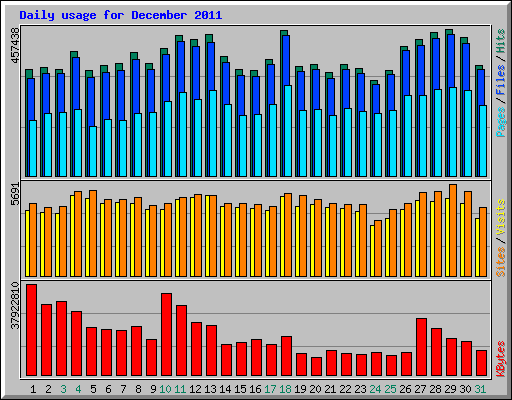Click day 1 on the date axis

click(33, 389)
